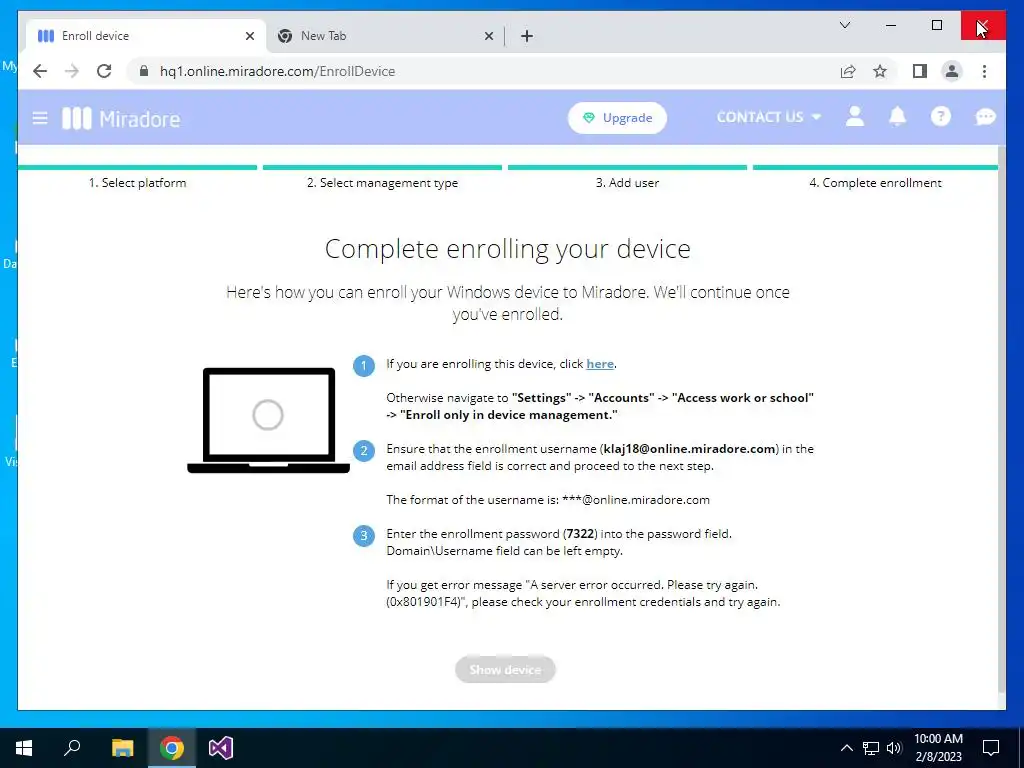Image resolution: width=1024 pixels, height=768 pixels.
Task: Open the tab search chevron
Action: pos(844,25)
